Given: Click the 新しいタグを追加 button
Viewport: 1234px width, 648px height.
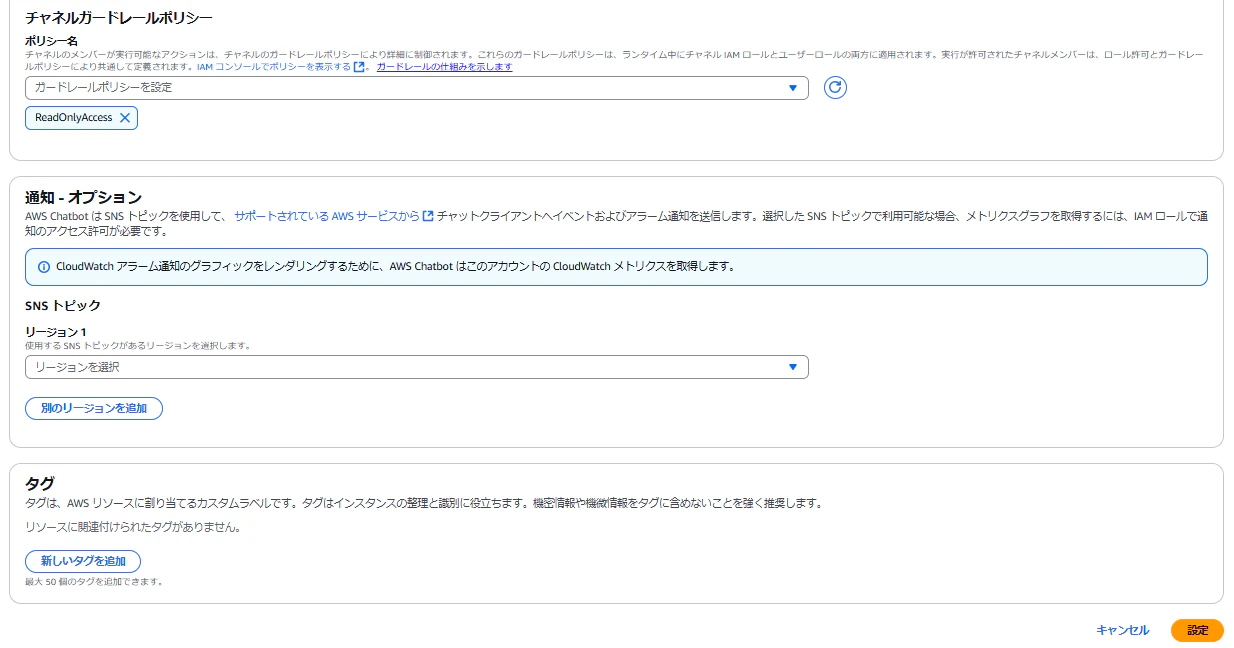Looking at the screenshot, I should pos(83,561).
